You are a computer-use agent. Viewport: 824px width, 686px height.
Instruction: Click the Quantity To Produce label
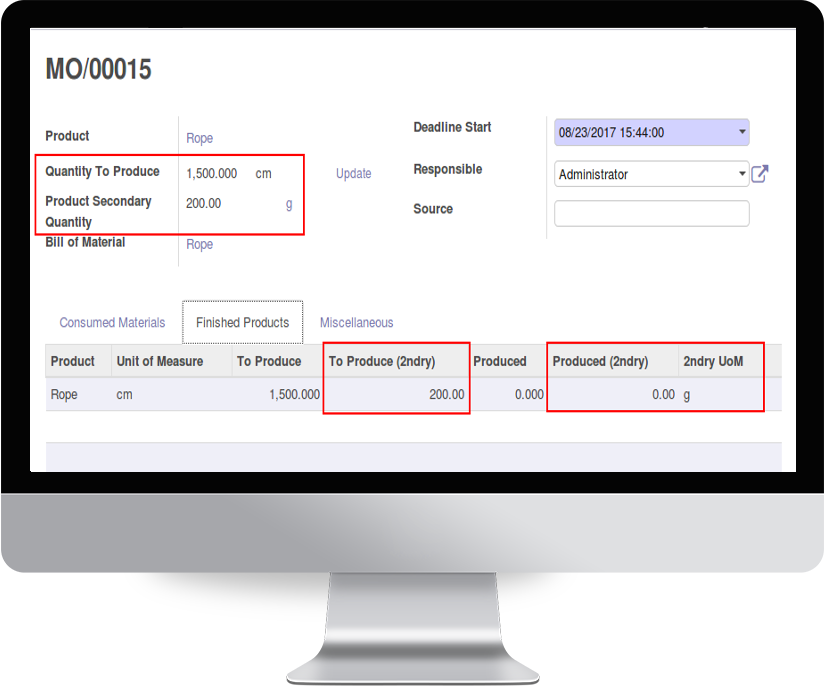click(102, 171)
